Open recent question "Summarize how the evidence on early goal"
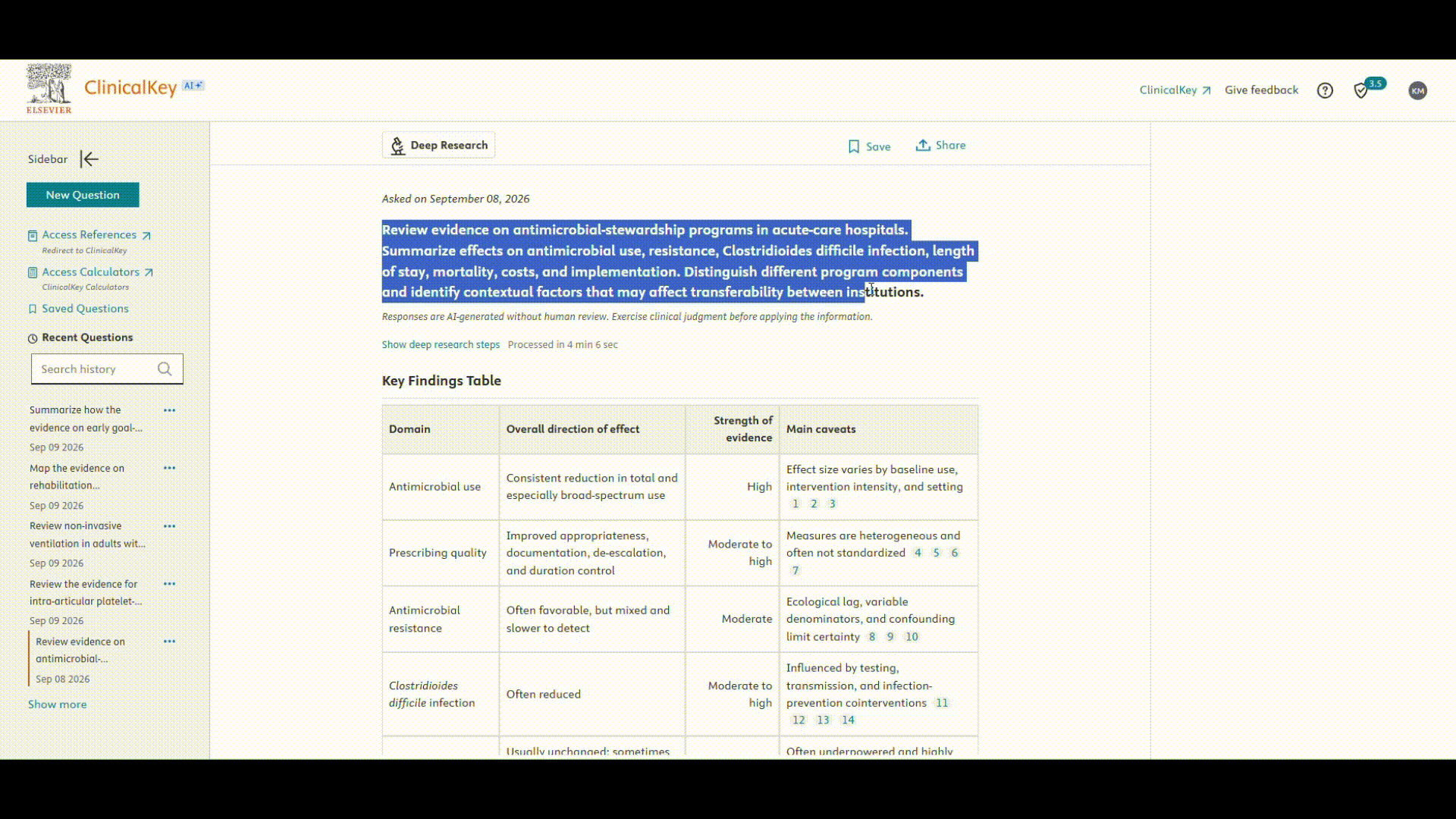The height and width of the screenshot is (819, 1456). point(86,419)
